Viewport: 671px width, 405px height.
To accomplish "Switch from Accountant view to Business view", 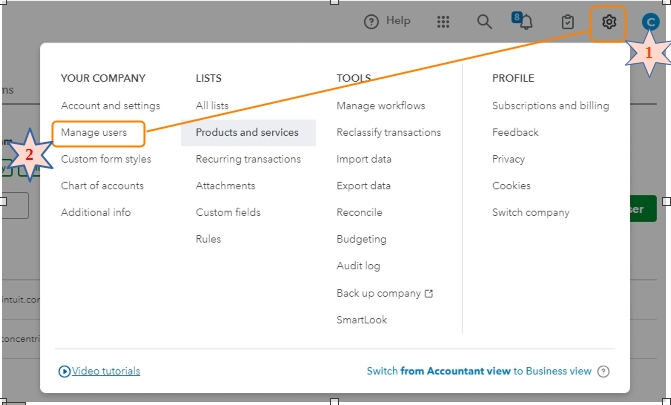I will [x=480, y=371].
